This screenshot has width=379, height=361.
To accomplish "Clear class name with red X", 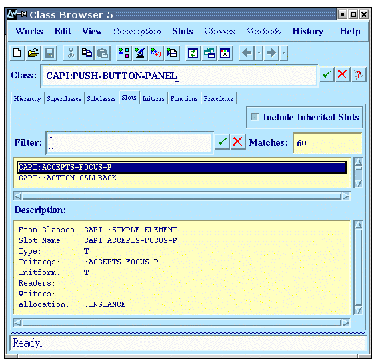I will pos(342,74).
